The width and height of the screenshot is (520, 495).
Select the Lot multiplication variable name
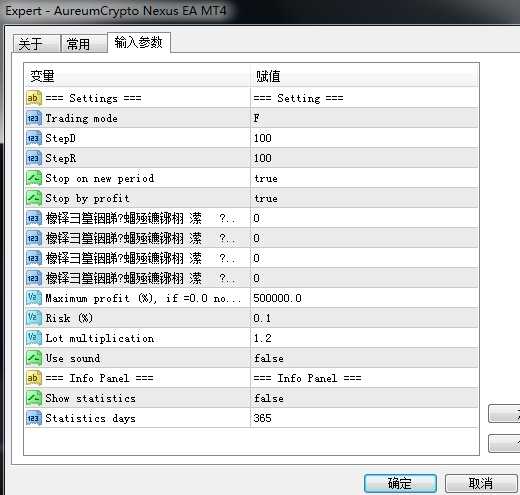(100, 338)
